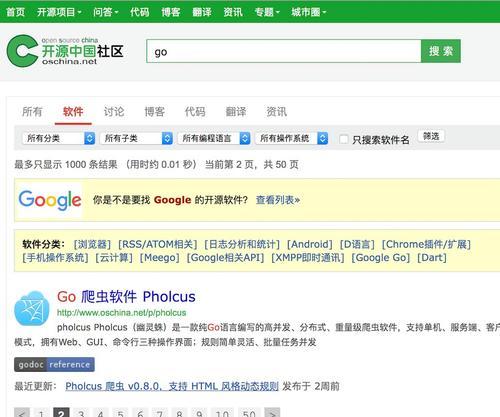
Task: Switch to the 博客 results tab
Action: coord(155,112)
